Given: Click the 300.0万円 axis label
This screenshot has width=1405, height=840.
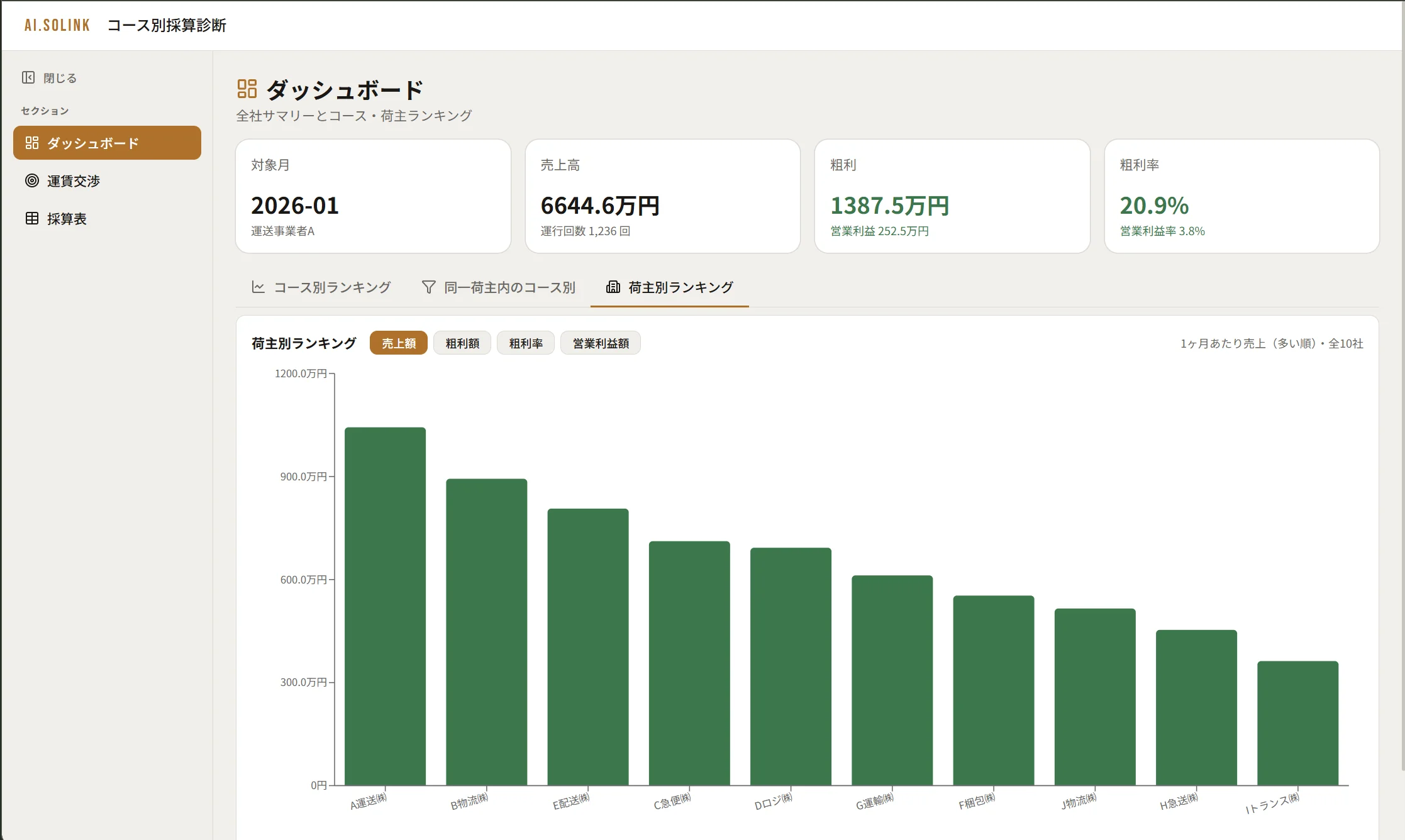Looking at the screenshot, I should tap(303, 682).
